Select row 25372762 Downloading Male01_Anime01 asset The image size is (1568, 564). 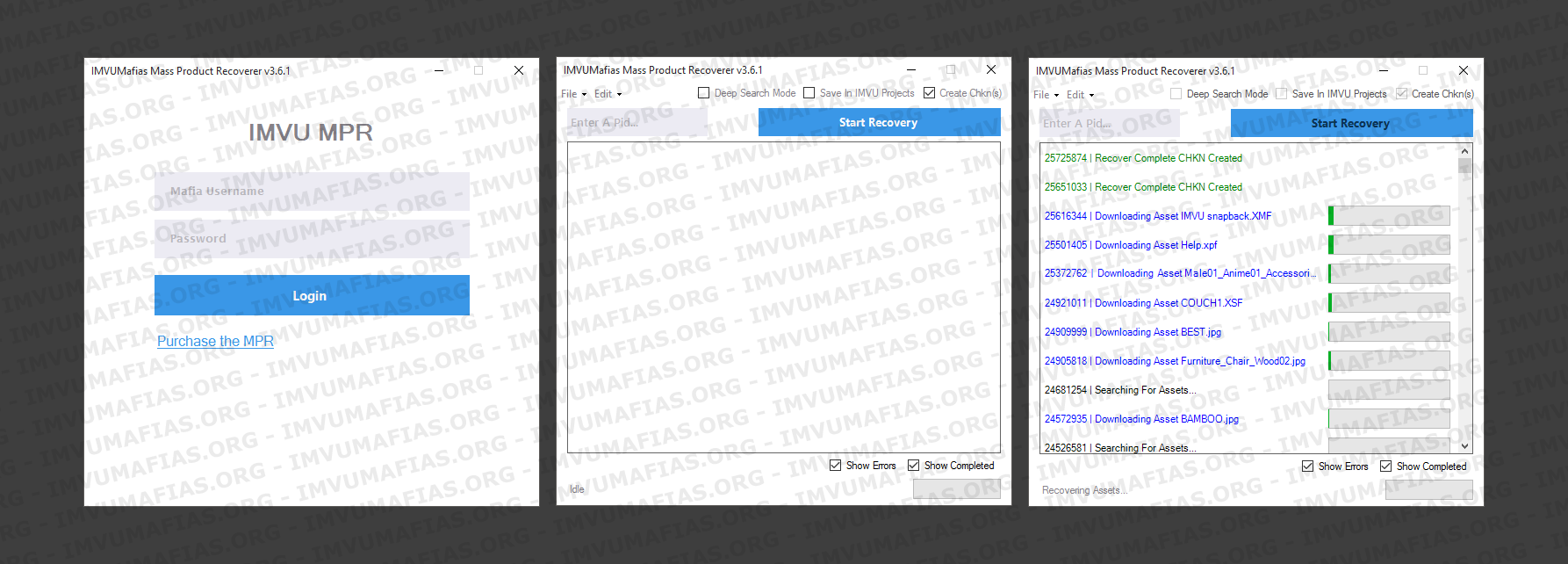click(1180, 273)
